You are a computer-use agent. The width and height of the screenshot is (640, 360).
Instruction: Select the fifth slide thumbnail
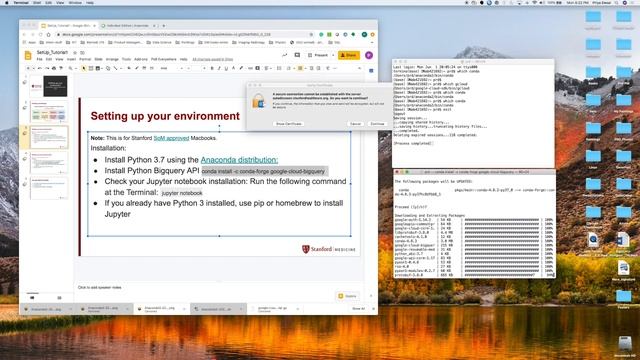(49, 189)
